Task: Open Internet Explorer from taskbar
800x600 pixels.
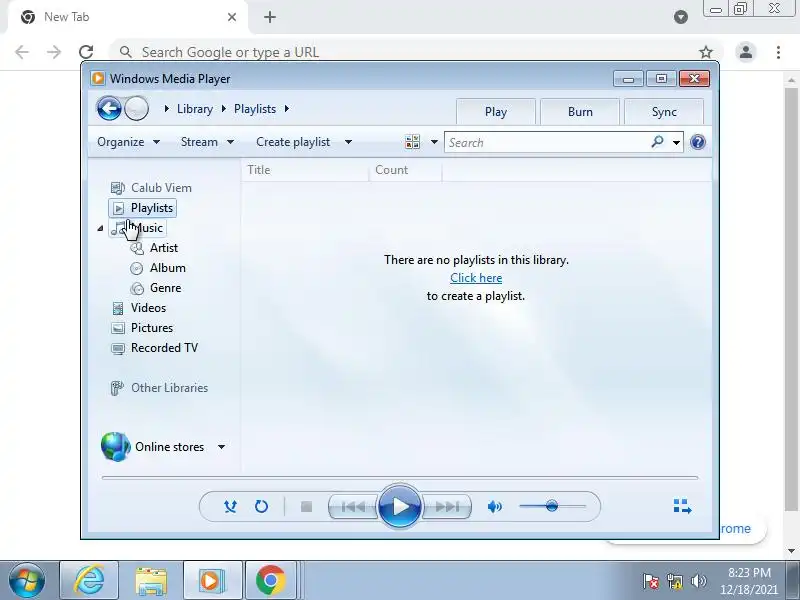Action: coord(89,580)
